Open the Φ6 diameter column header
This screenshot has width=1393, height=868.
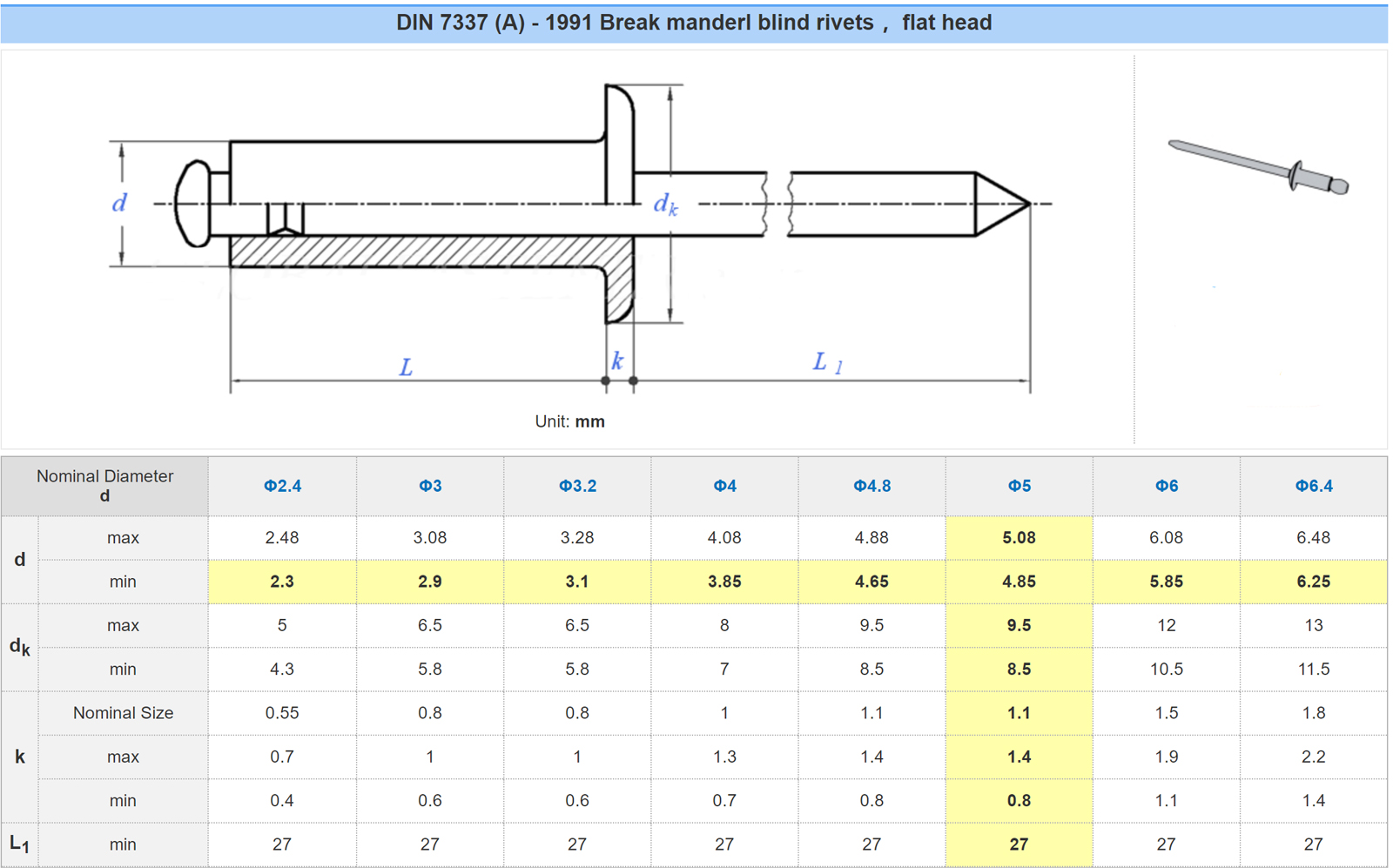(1166, 486)
